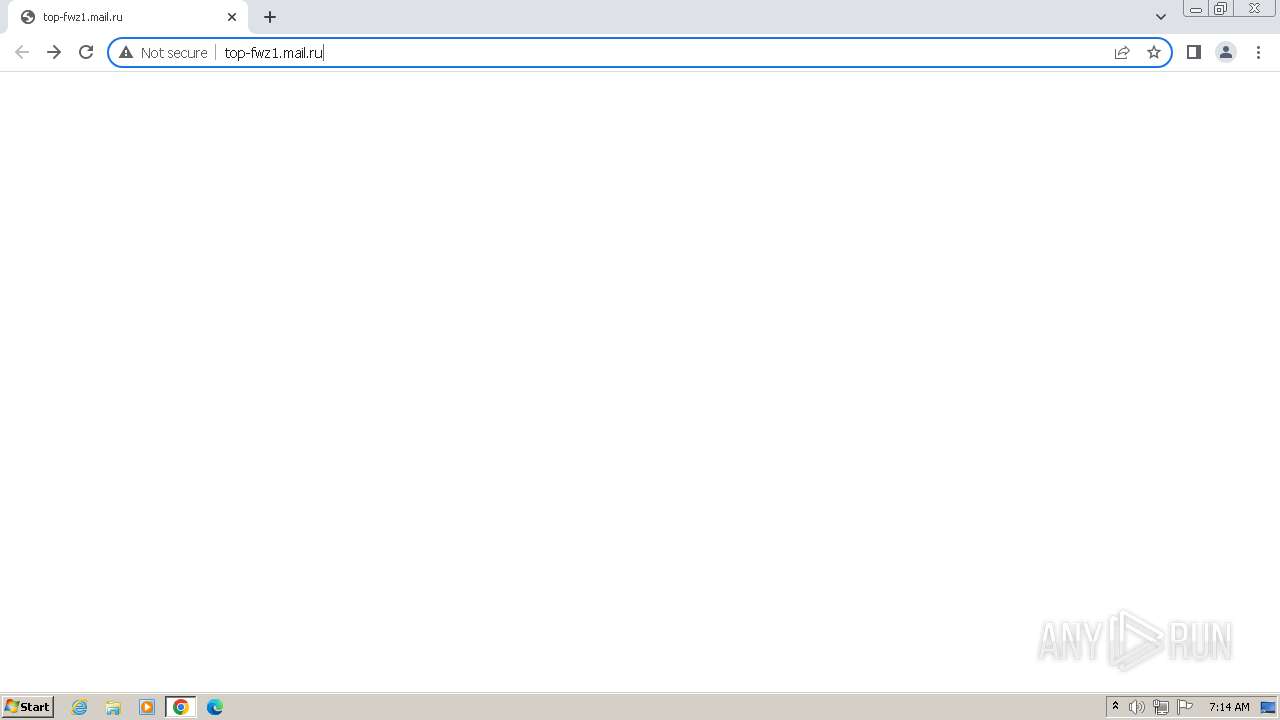Toggle the browser side panel
This screenshot has height=720, width=1280.
click(x=1194, y=52)
